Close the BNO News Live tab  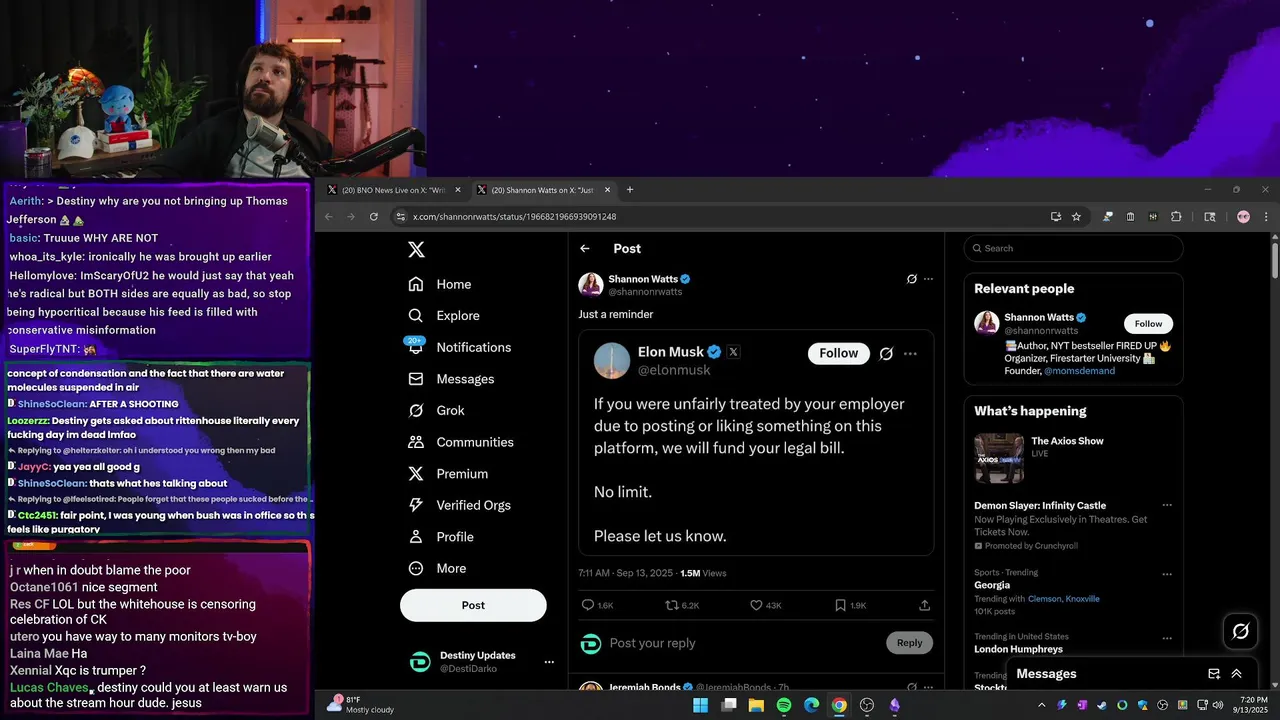[x=458, y=190]
